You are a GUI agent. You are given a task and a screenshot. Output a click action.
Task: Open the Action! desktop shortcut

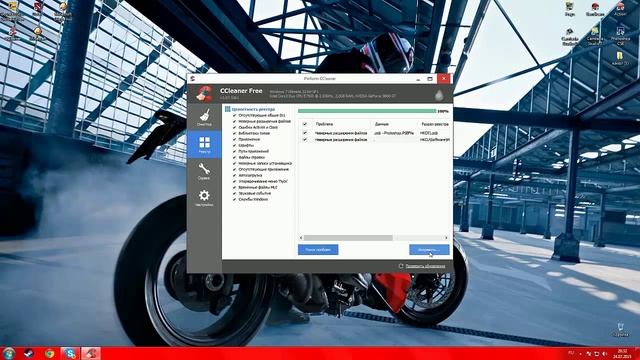pyautogui.click(x=620, y=9)
